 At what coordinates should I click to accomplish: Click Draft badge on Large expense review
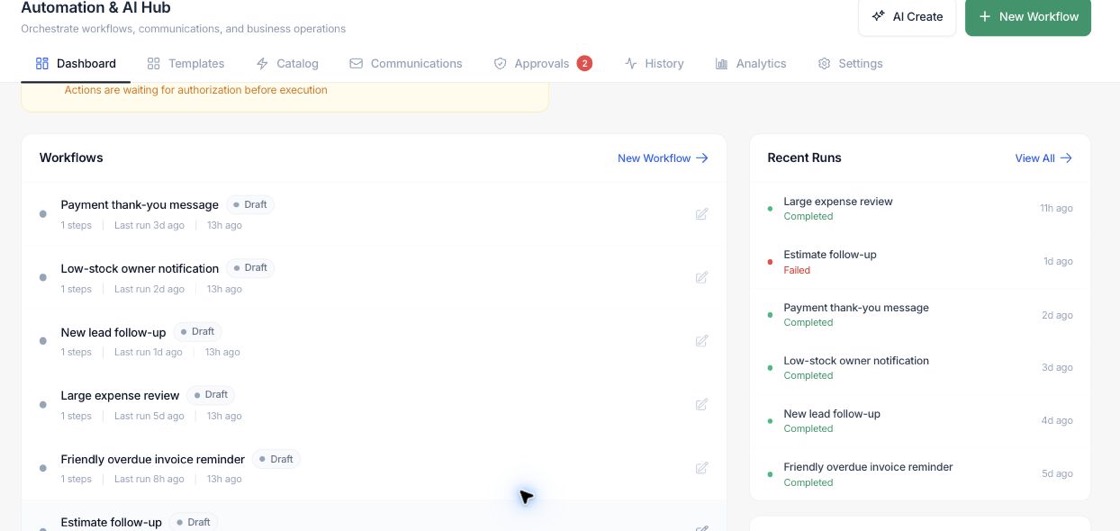point(211,394)
